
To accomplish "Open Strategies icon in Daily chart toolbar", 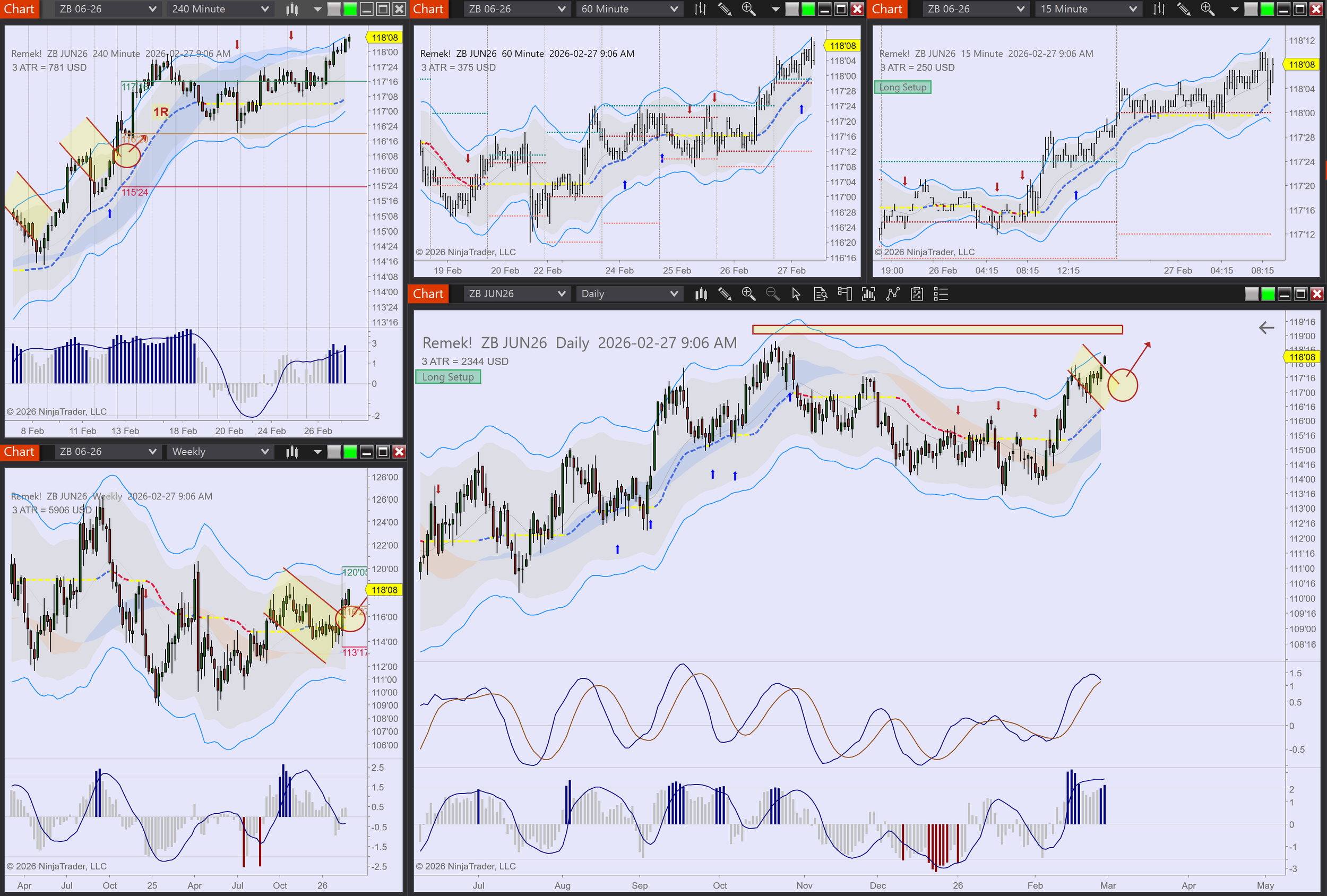I will (x=917, y=294).
